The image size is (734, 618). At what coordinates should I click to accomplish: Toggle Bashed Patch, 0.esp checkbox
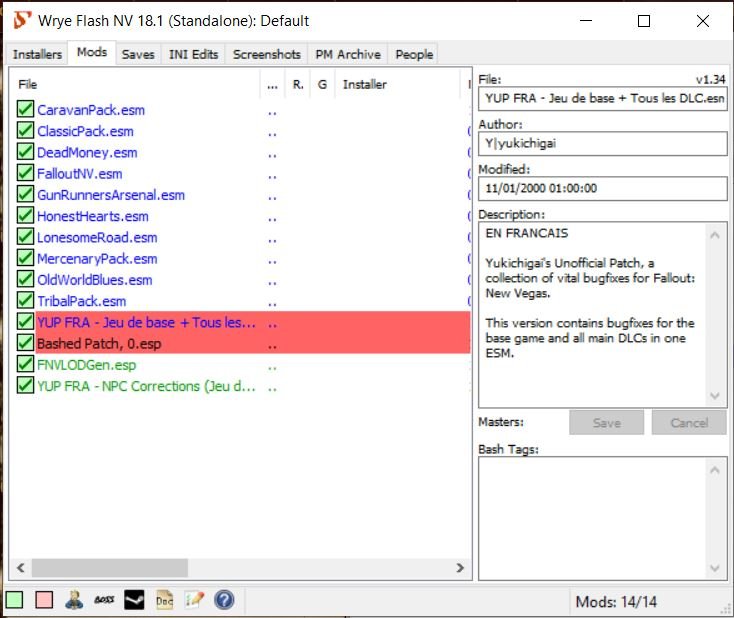coord(25,343)
